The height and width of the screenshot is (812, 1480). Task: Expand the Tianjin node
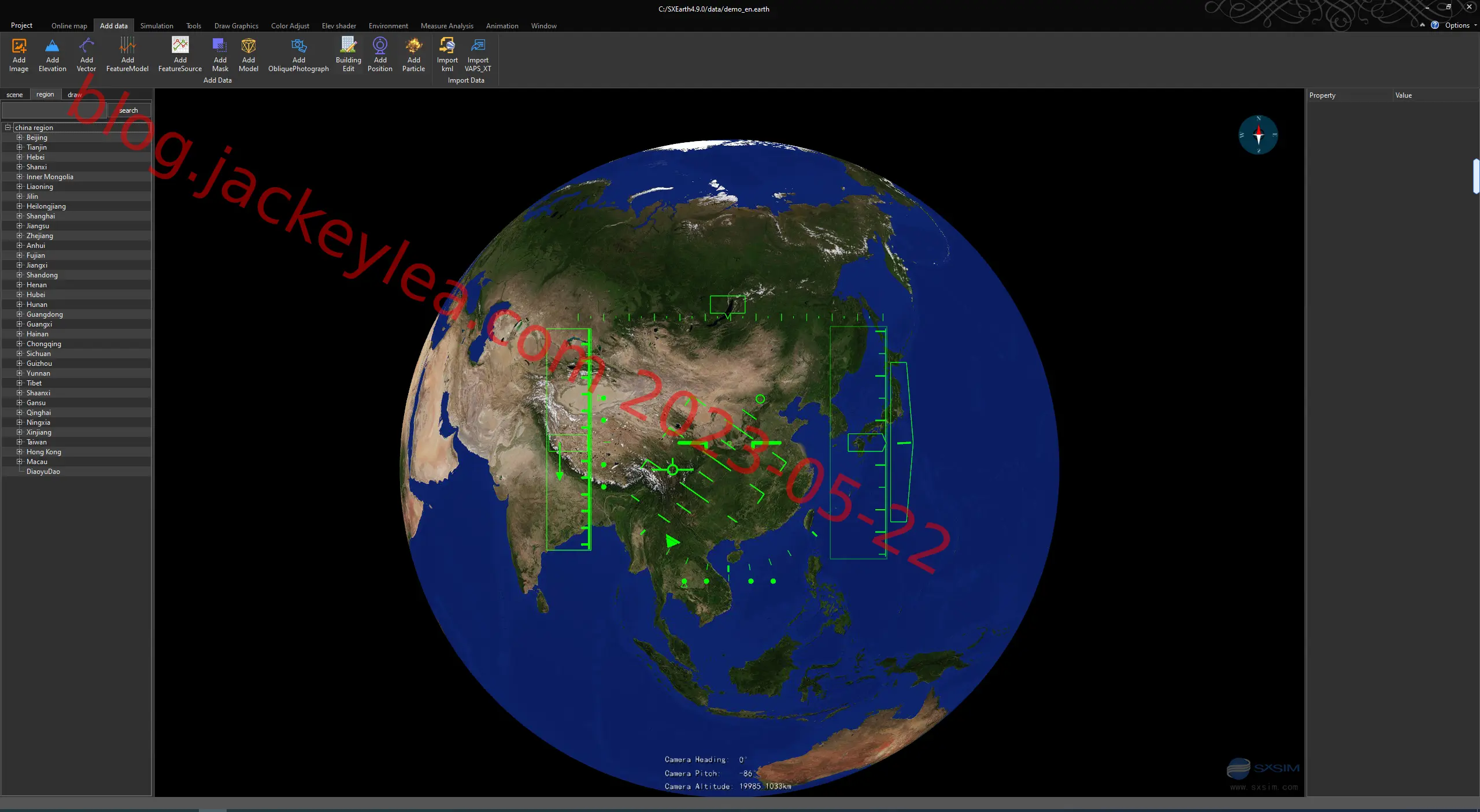click(x=19, y=147)
